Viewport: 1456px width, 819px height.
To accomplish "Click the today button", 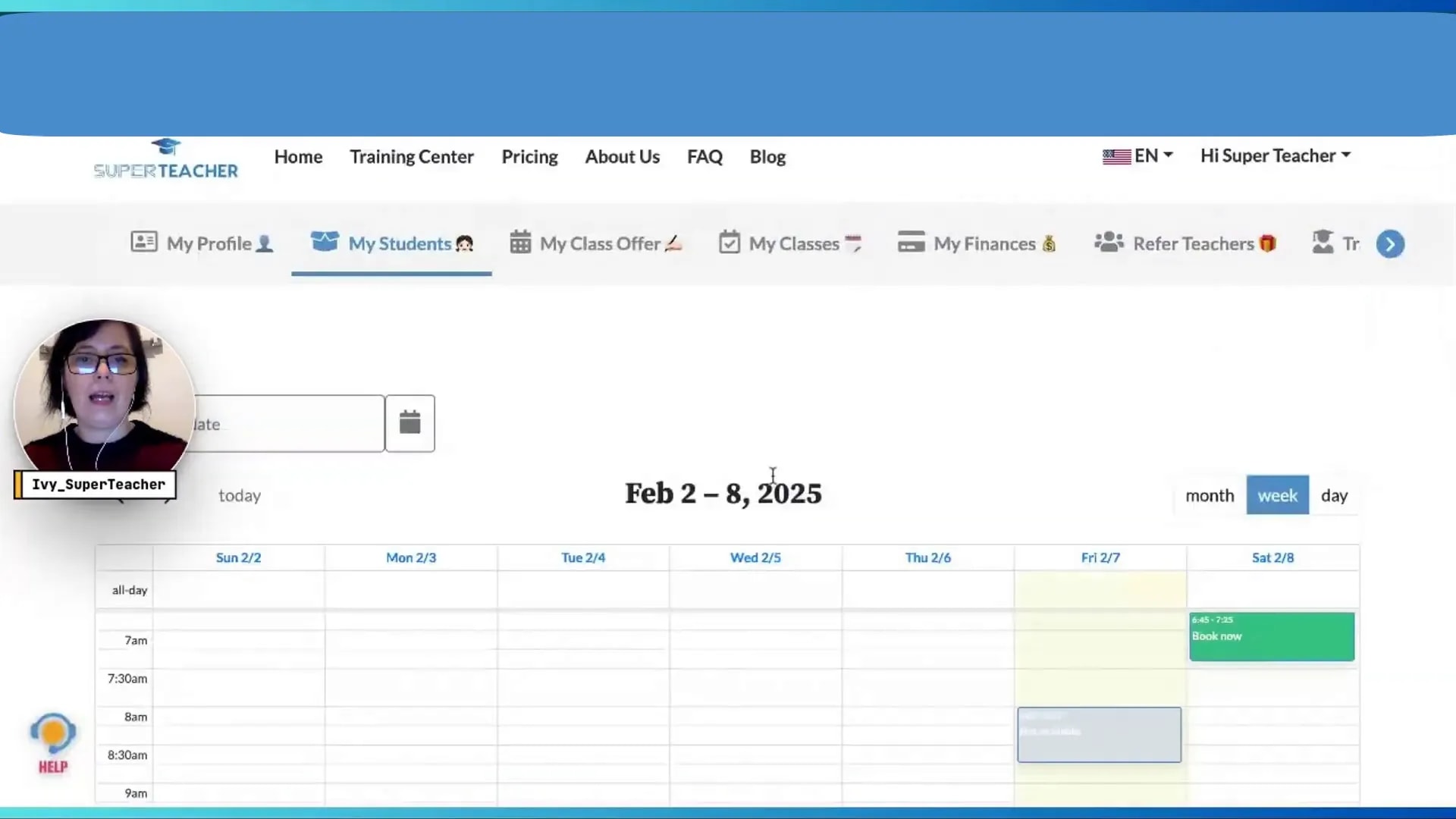I will pos(240,494).
